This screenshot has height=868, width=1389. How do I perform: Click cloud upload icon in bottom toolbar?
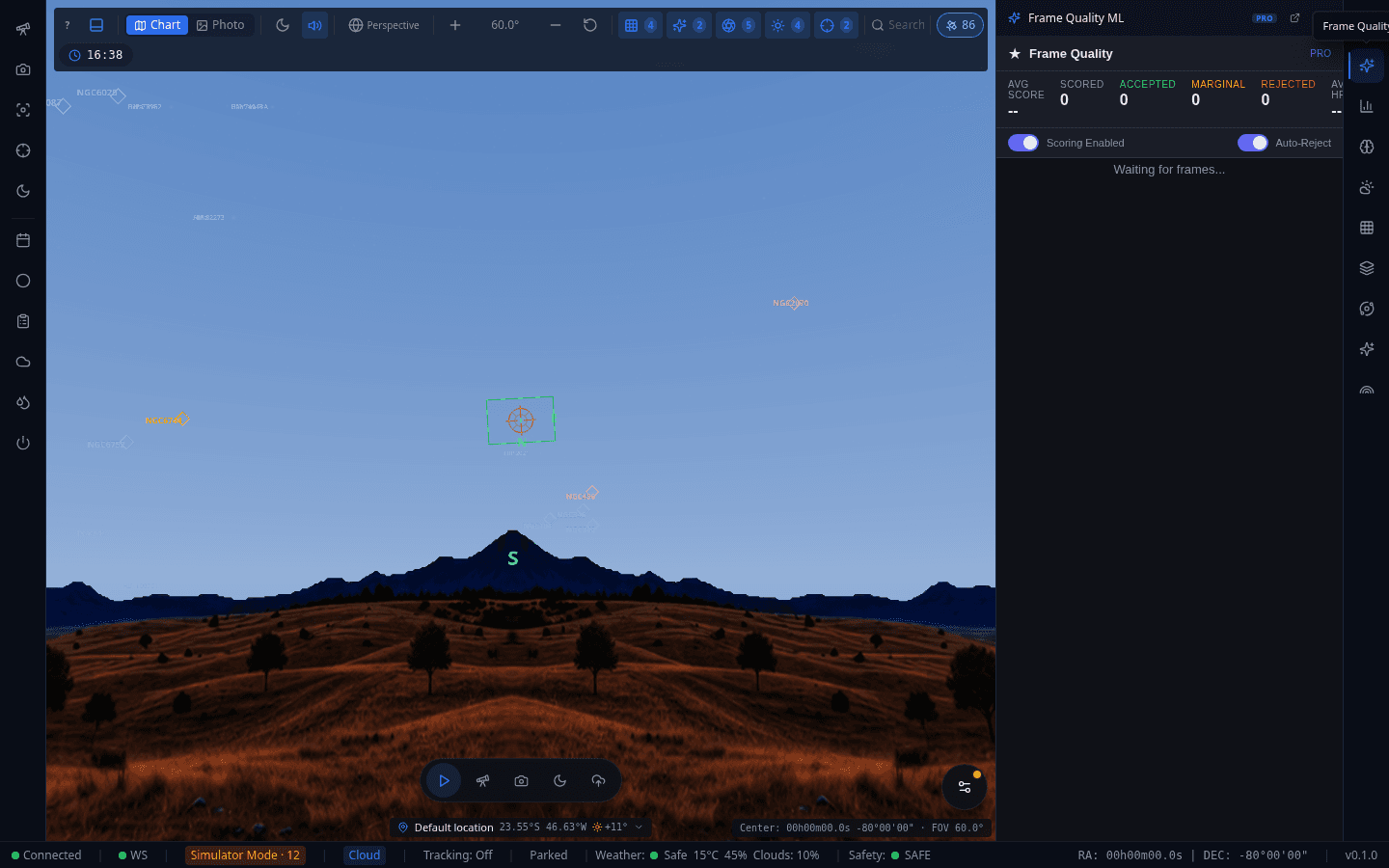tap(598, 781)
